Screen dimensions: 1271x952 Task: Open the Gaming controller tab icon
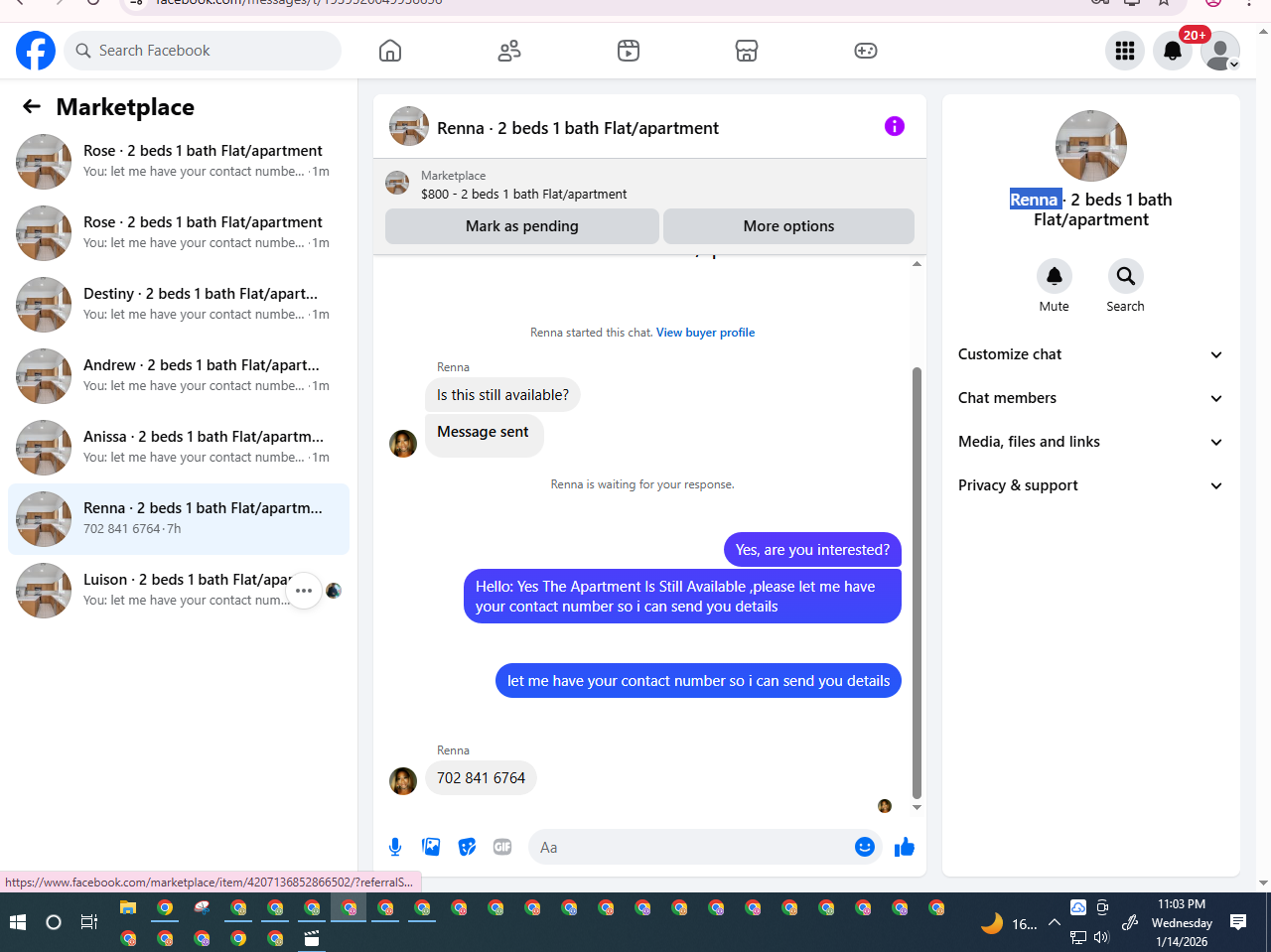pos(866,51)
